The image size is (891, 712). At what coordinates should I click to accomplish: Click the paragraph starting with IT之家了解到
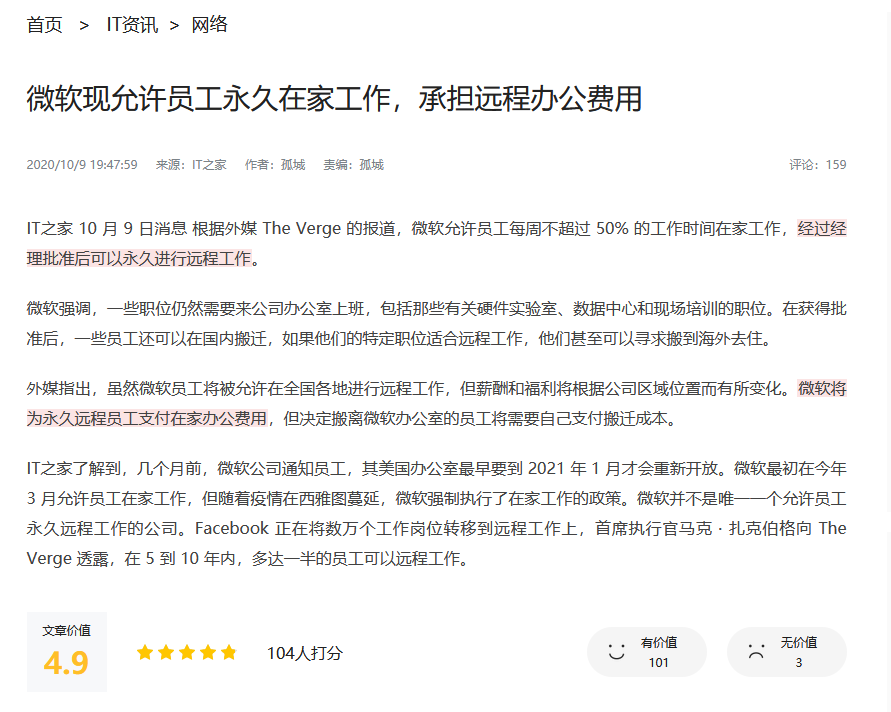click(x=436, y=514)
